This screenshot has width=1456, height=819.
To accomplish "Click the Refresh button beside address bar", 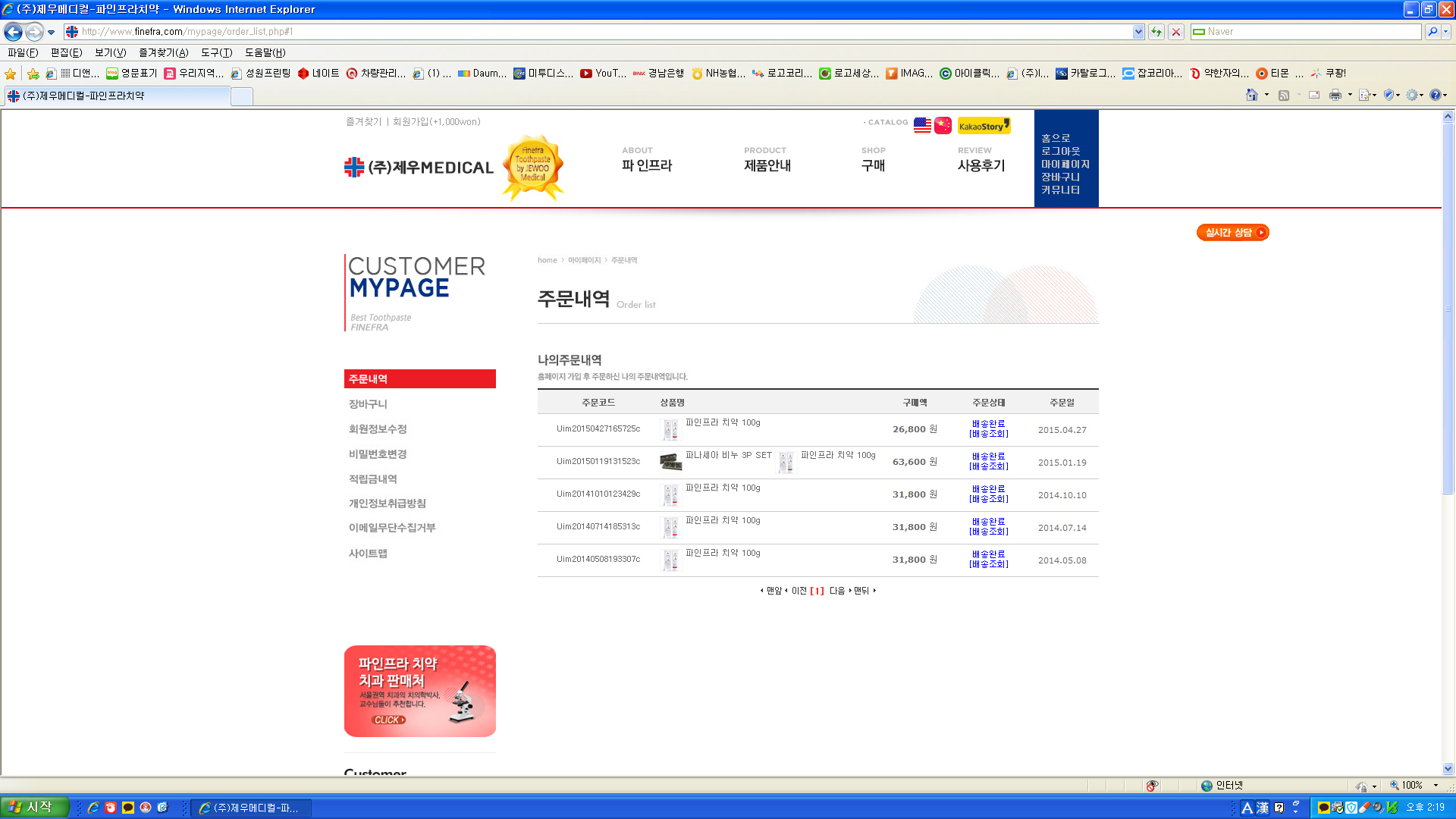I will (1156, 32).
